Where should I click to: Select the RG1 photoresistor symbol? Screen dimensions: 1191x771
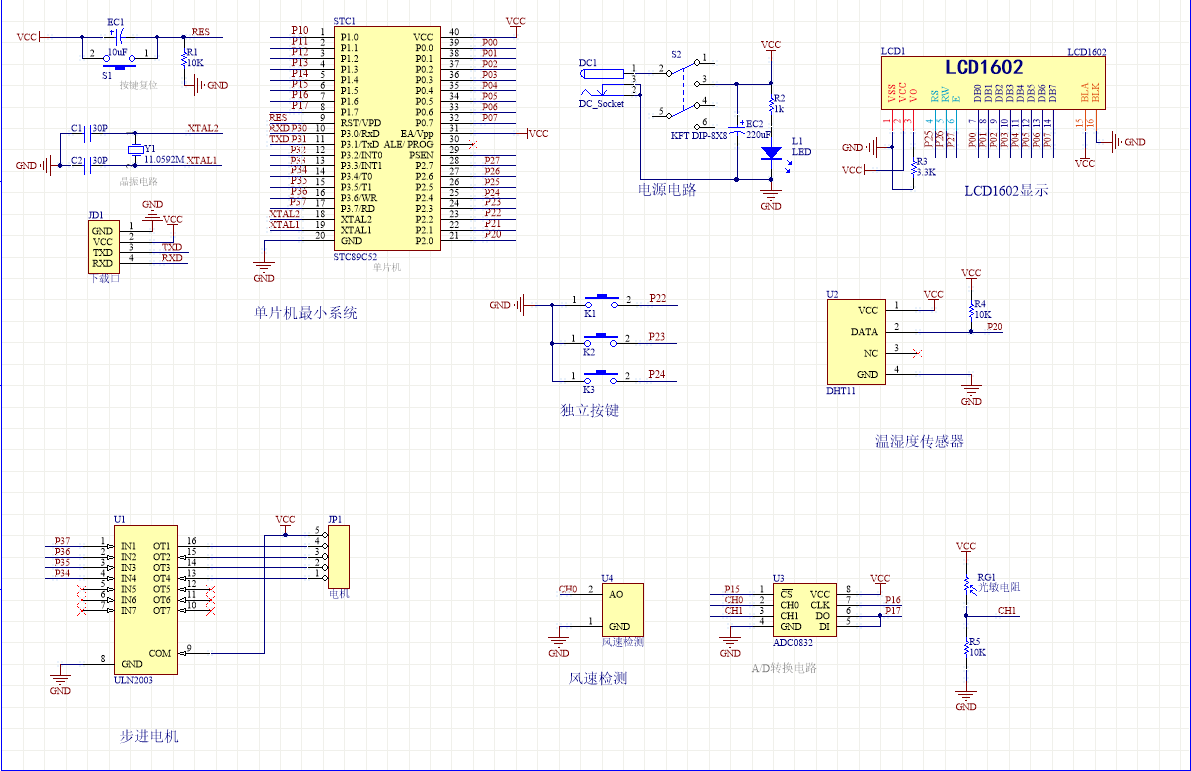(966, 585)
